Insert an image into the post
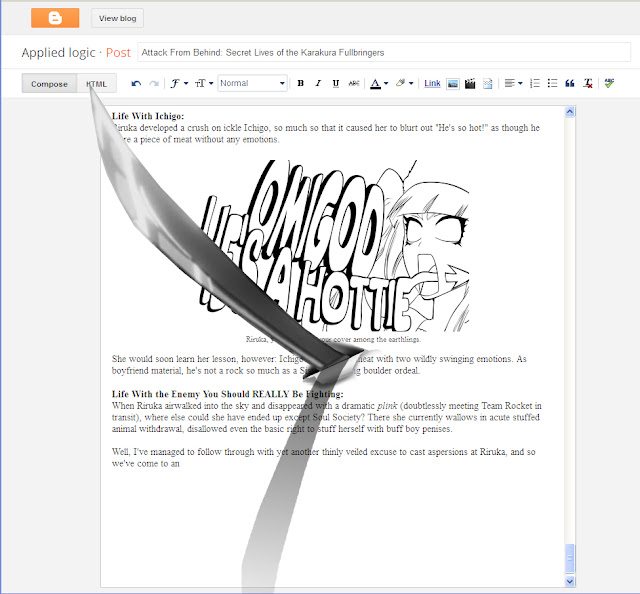The height and width of the screenshot is (594, 640). click(x=453, y=84)
